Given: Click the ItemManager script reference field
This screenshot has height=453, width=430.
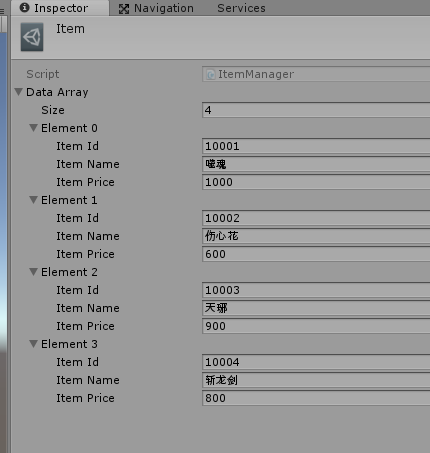Looking at the screenshot, I should click(x=316, y=74).
